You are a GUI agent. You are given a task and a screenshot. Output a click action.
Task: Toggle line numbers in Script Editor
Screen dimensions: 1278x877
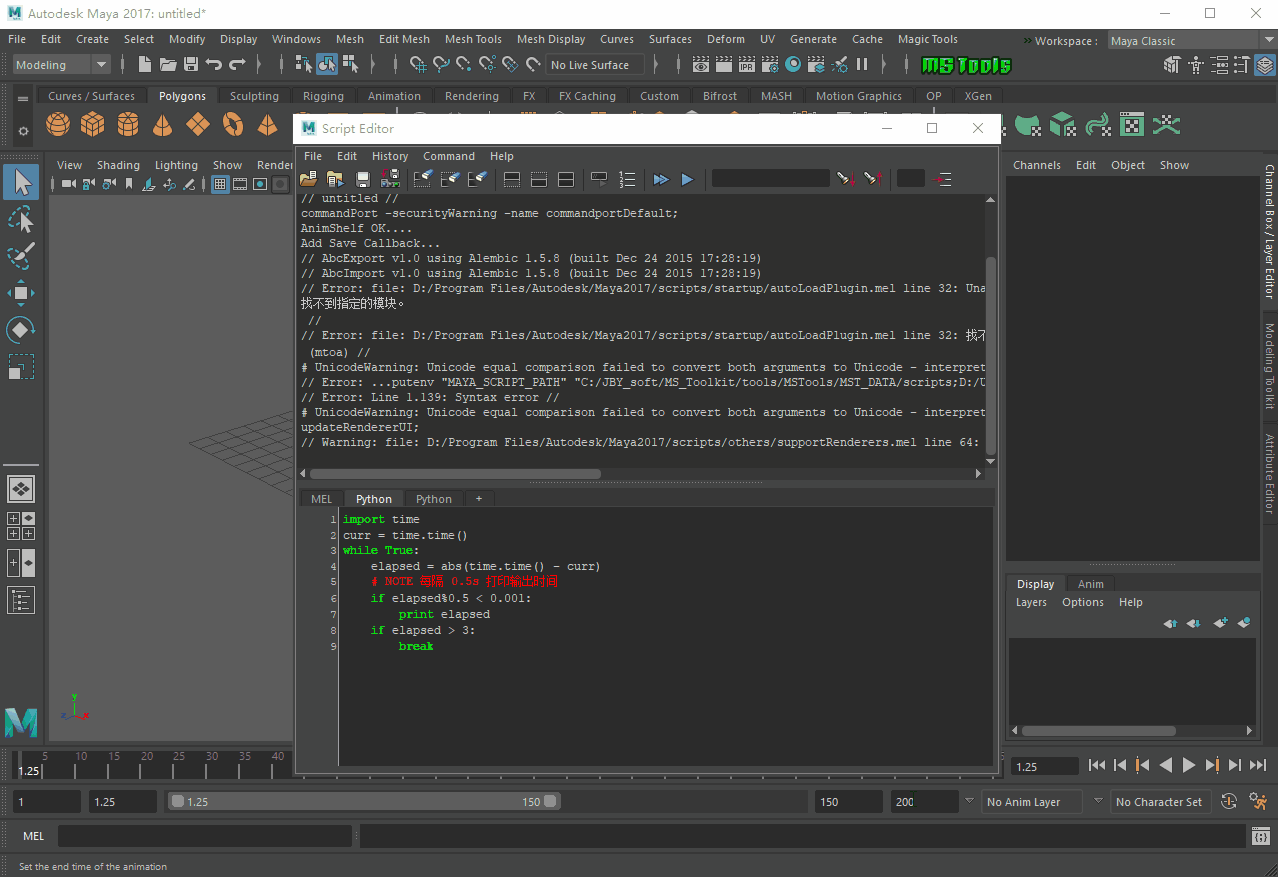(627, 179)
